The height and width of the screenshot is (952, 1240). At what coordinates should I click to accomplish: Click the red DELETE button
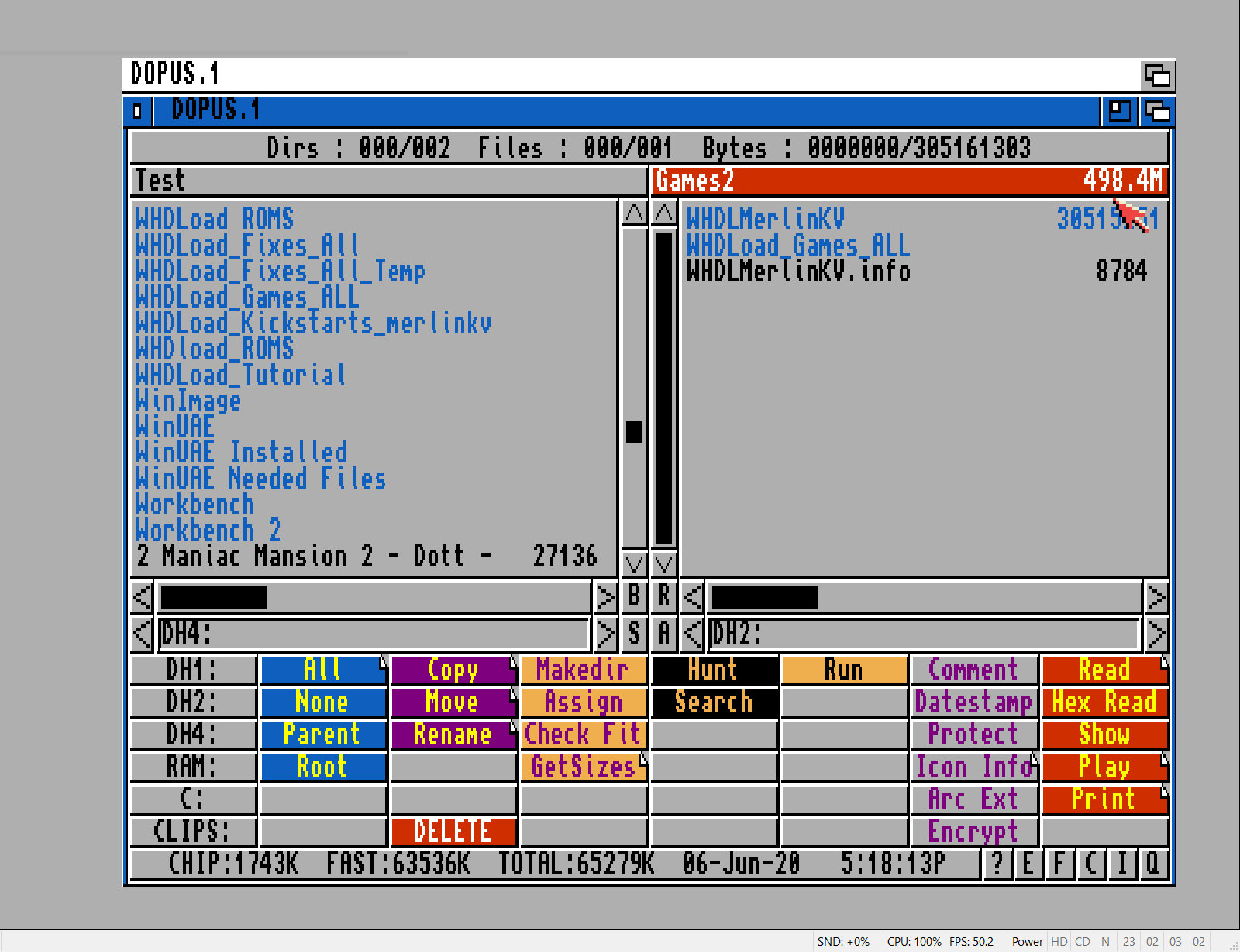point(453,831)
